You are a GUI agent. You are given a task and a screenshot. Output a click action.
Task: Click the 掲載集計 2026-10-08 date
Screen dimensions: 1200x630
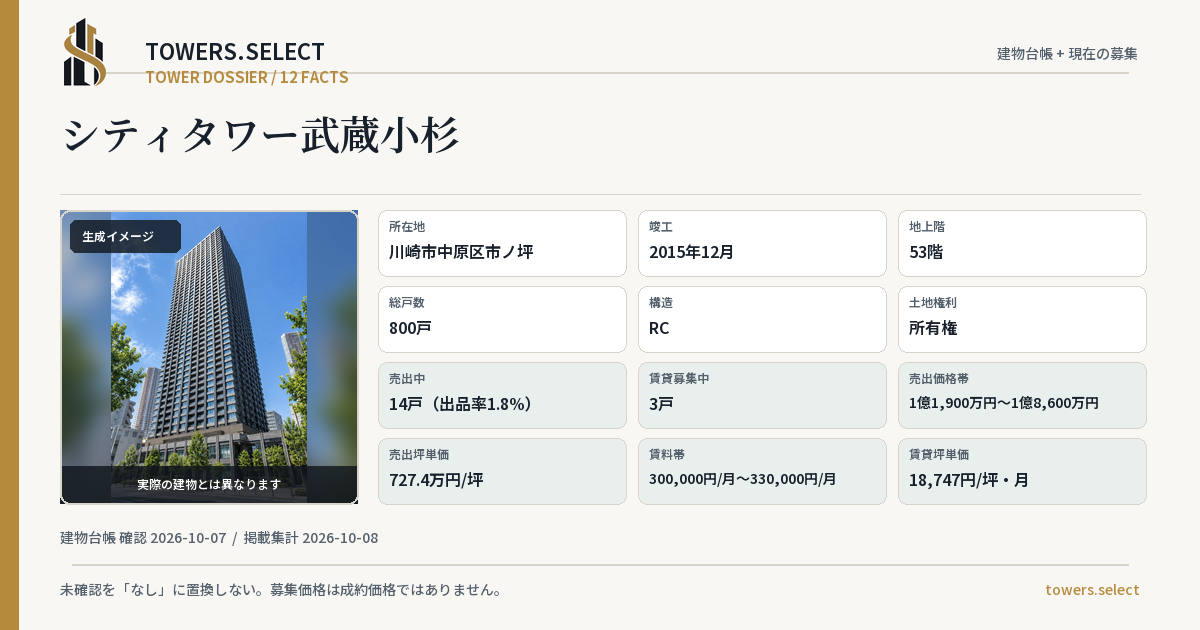tap(311, 538)
